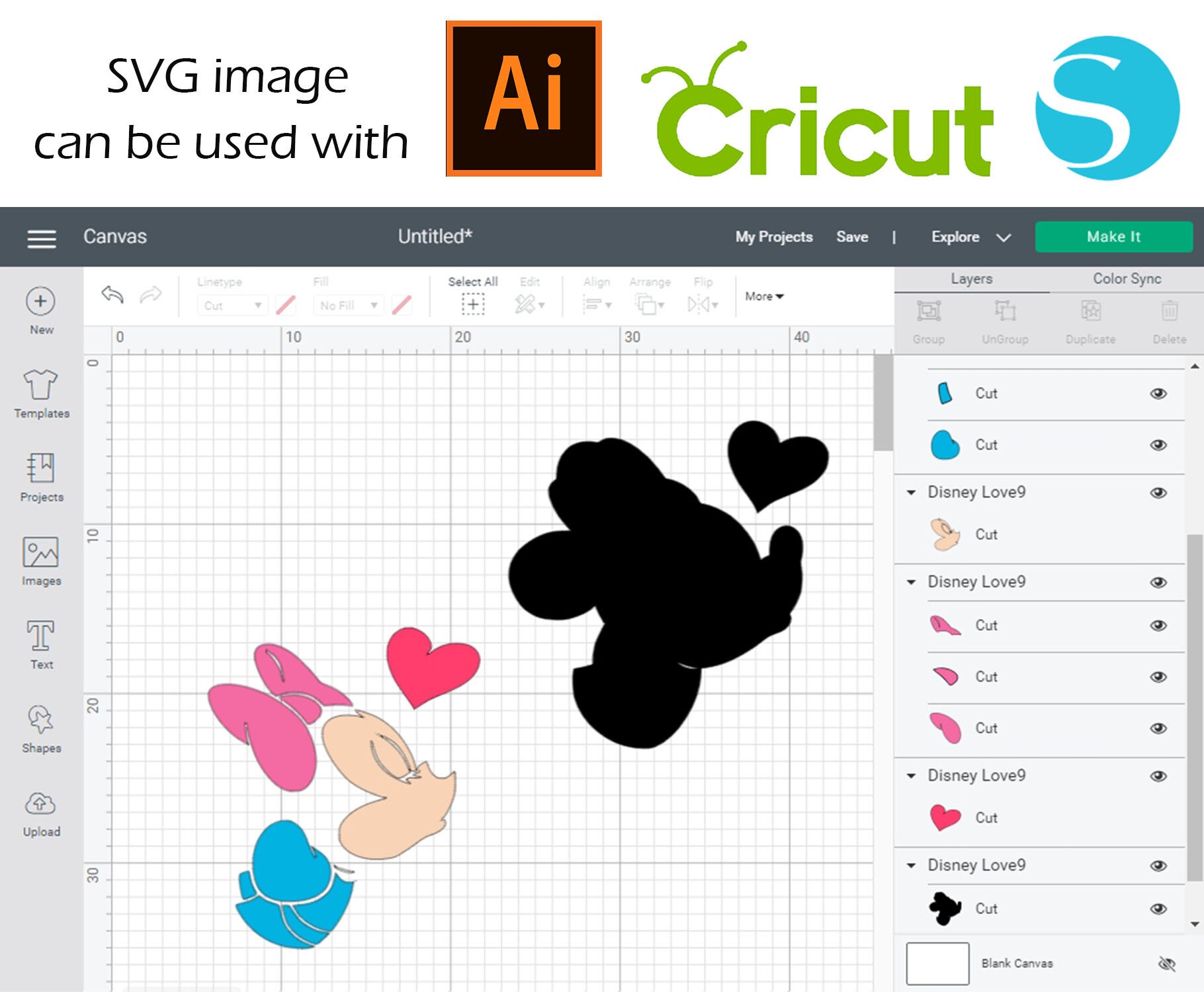Hide the pink bow middle Cut layer
1204x992 pixels.
pyautogui.click(x=1158, y=677)
